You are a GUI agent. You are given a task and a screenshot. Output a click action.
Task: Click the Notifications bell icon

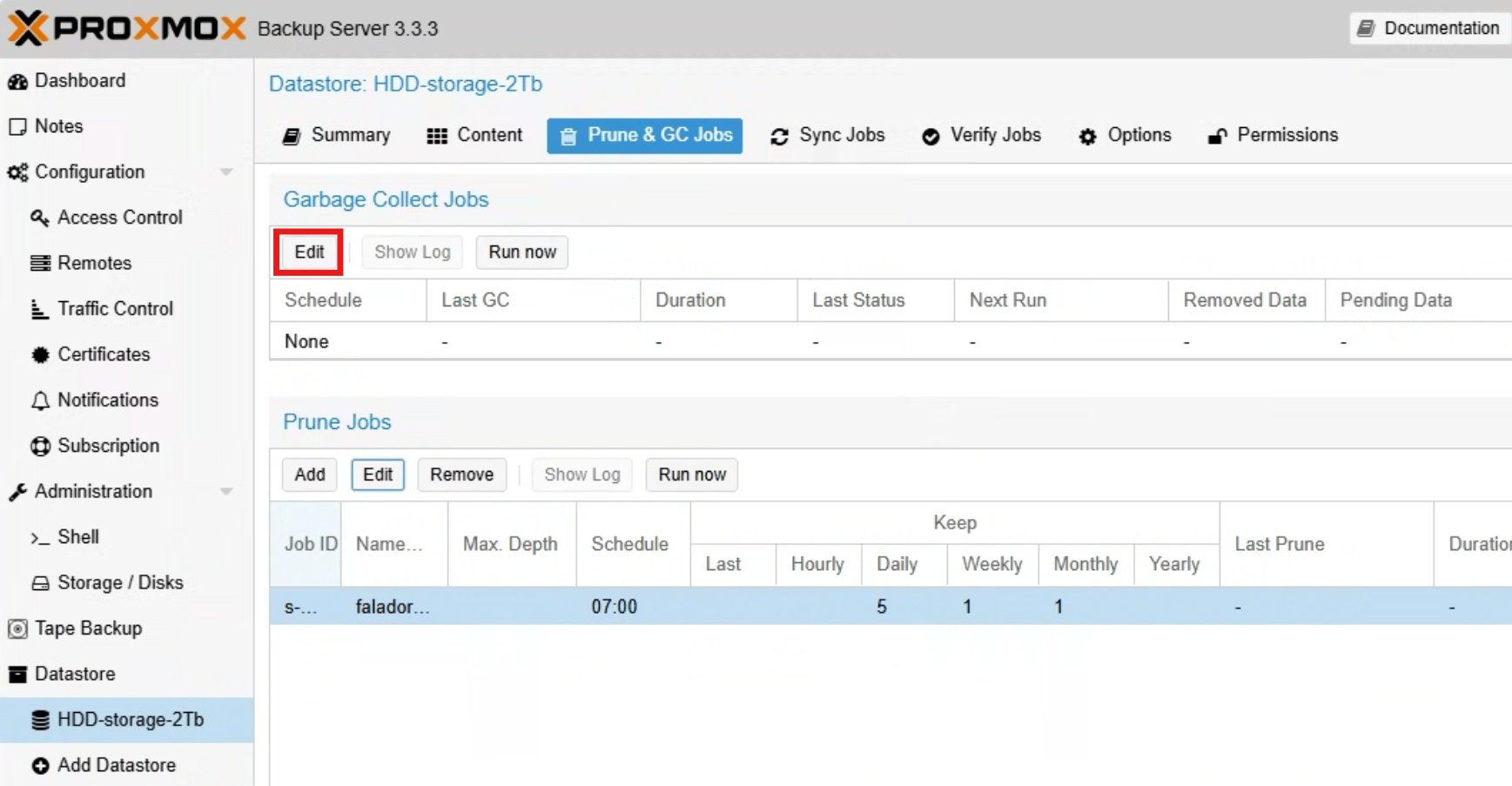(40, 400)
